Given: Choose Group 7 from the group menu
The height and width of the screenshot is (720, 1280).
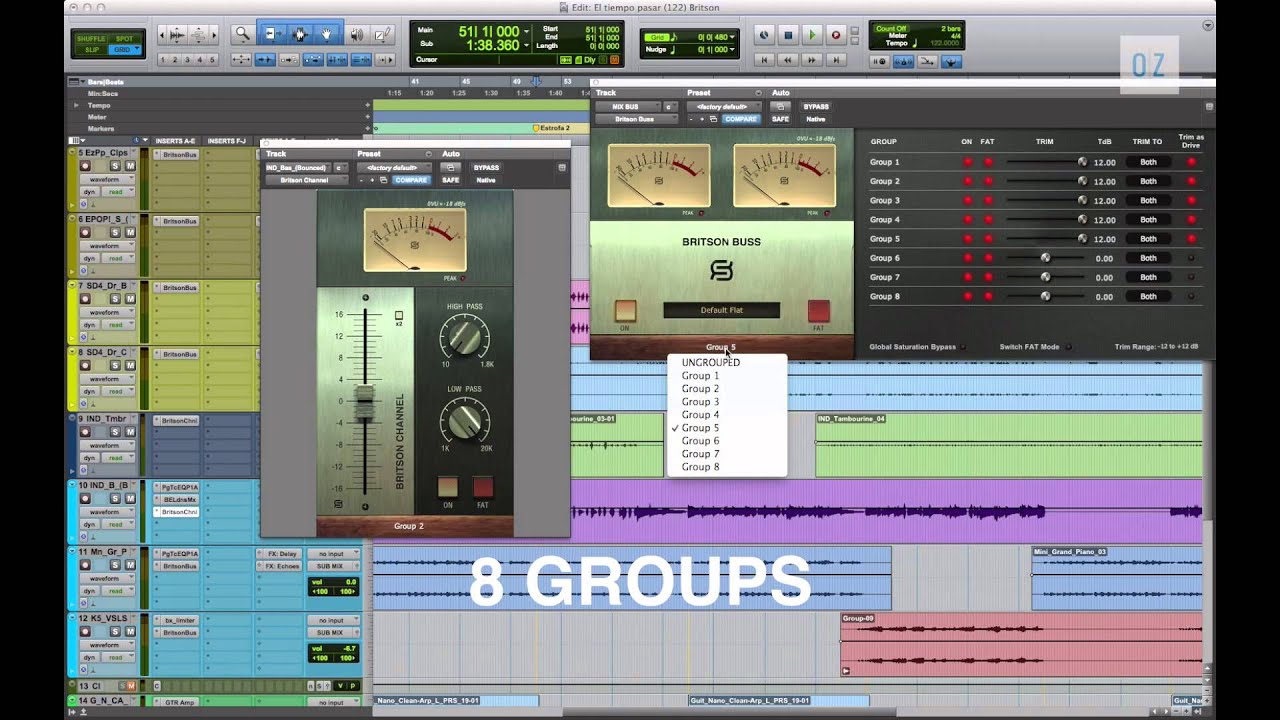Looking at the screenshot, I should tap(727, 454).
